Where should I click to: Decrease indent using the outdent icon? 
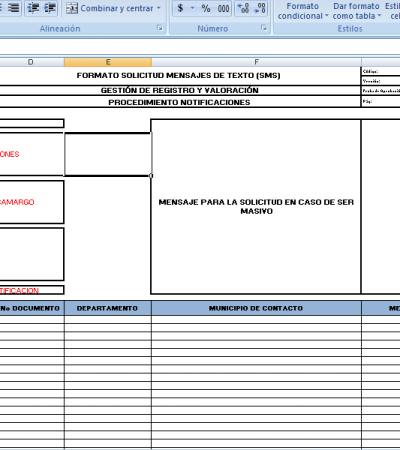(33, 7)
